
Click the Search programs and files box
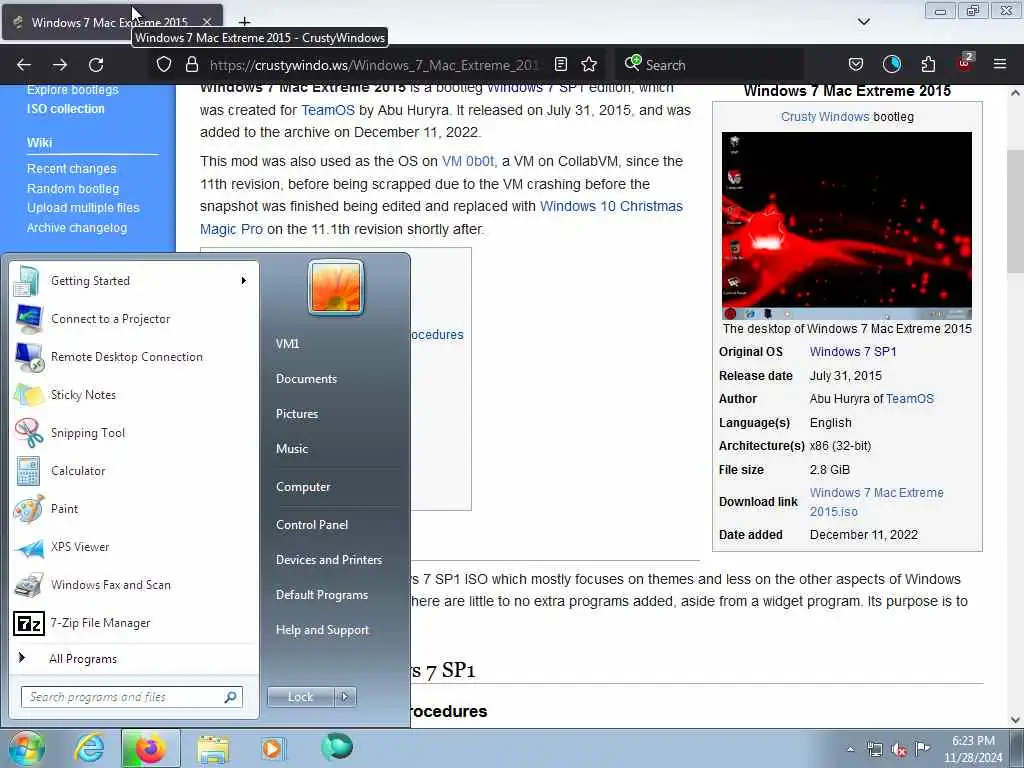click(131, 697)
